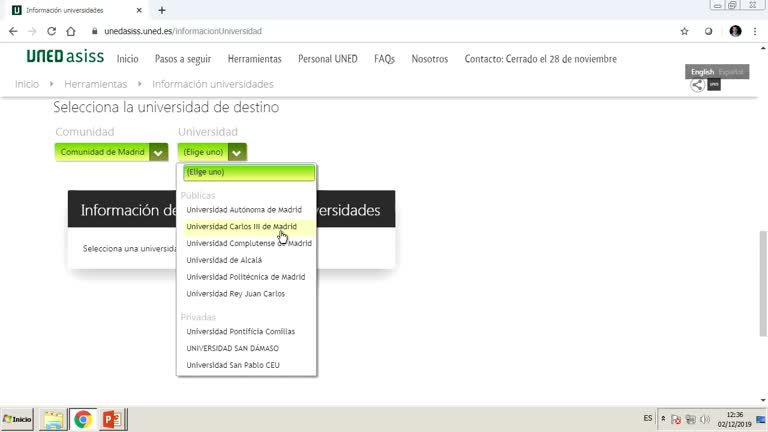
Task: Choose Universidad Complutense de Madrid
Action: [249, 243]
